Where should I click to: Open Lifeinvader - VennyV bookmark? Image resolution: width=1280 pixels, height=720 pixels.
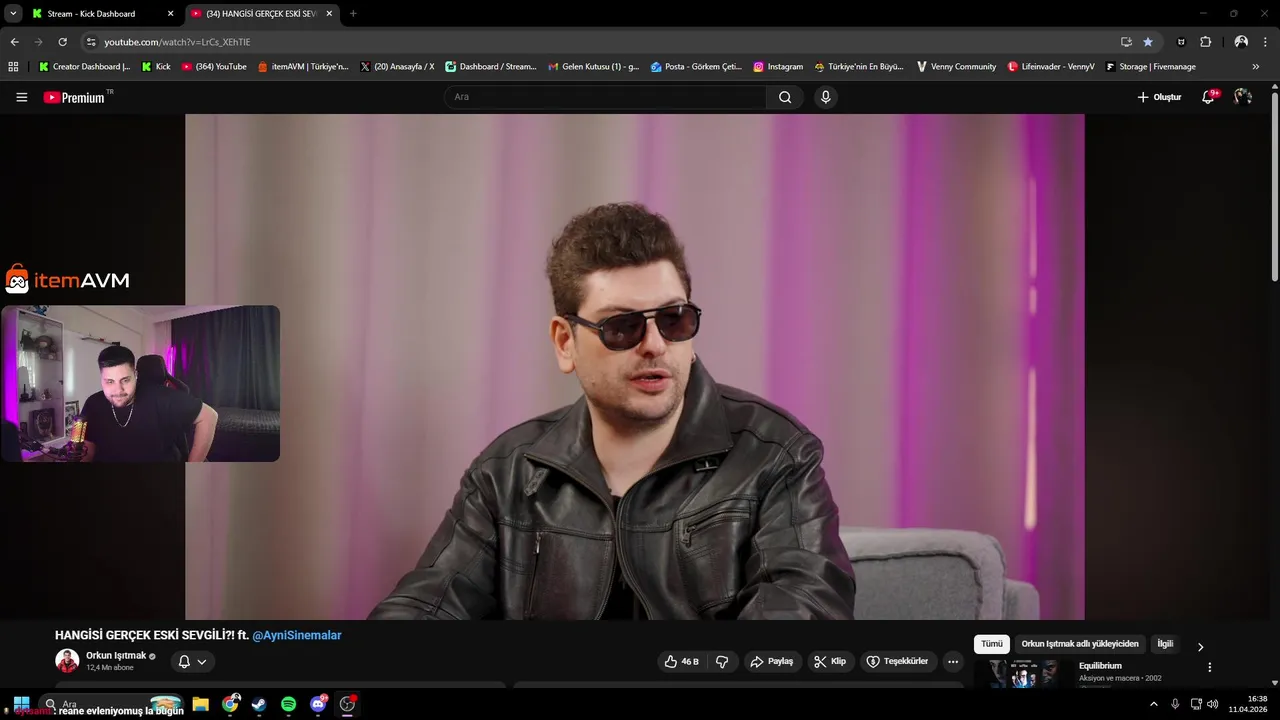[1051, 67]
